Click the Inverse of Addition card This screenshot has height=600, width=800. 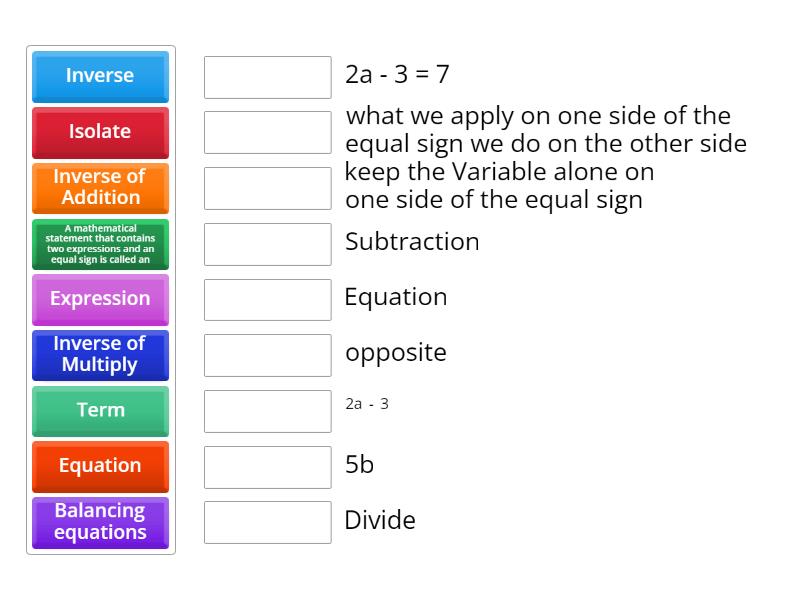pyautogui.click(x=100, y=188)
